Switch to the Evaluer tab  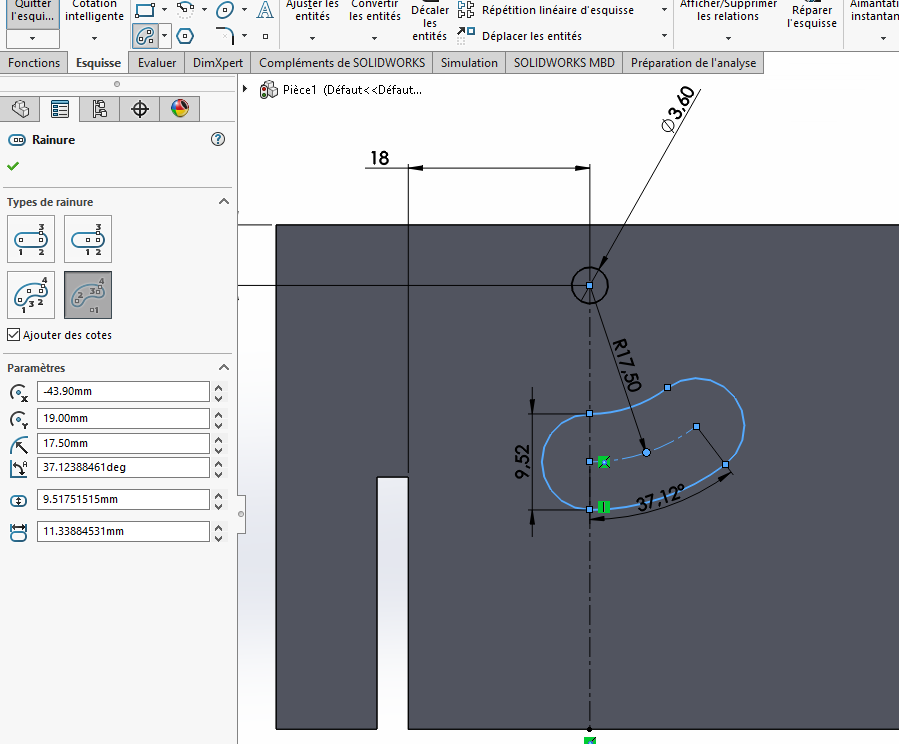(x=157, y=63)
